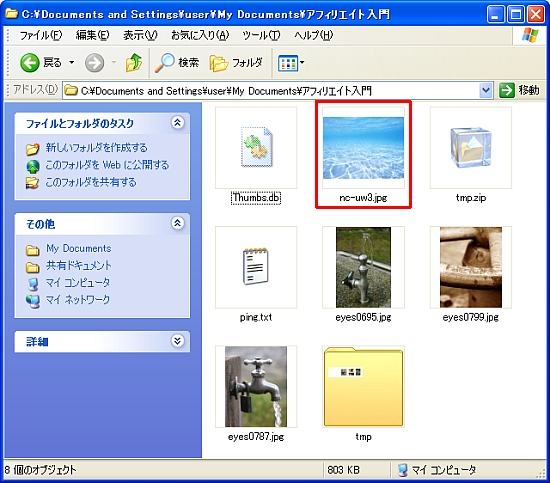Image resolution: width=550 pixels, height=483 pixels.
Task: Click the 新しいフォルダを作成する link
Action: pos(96,148)
